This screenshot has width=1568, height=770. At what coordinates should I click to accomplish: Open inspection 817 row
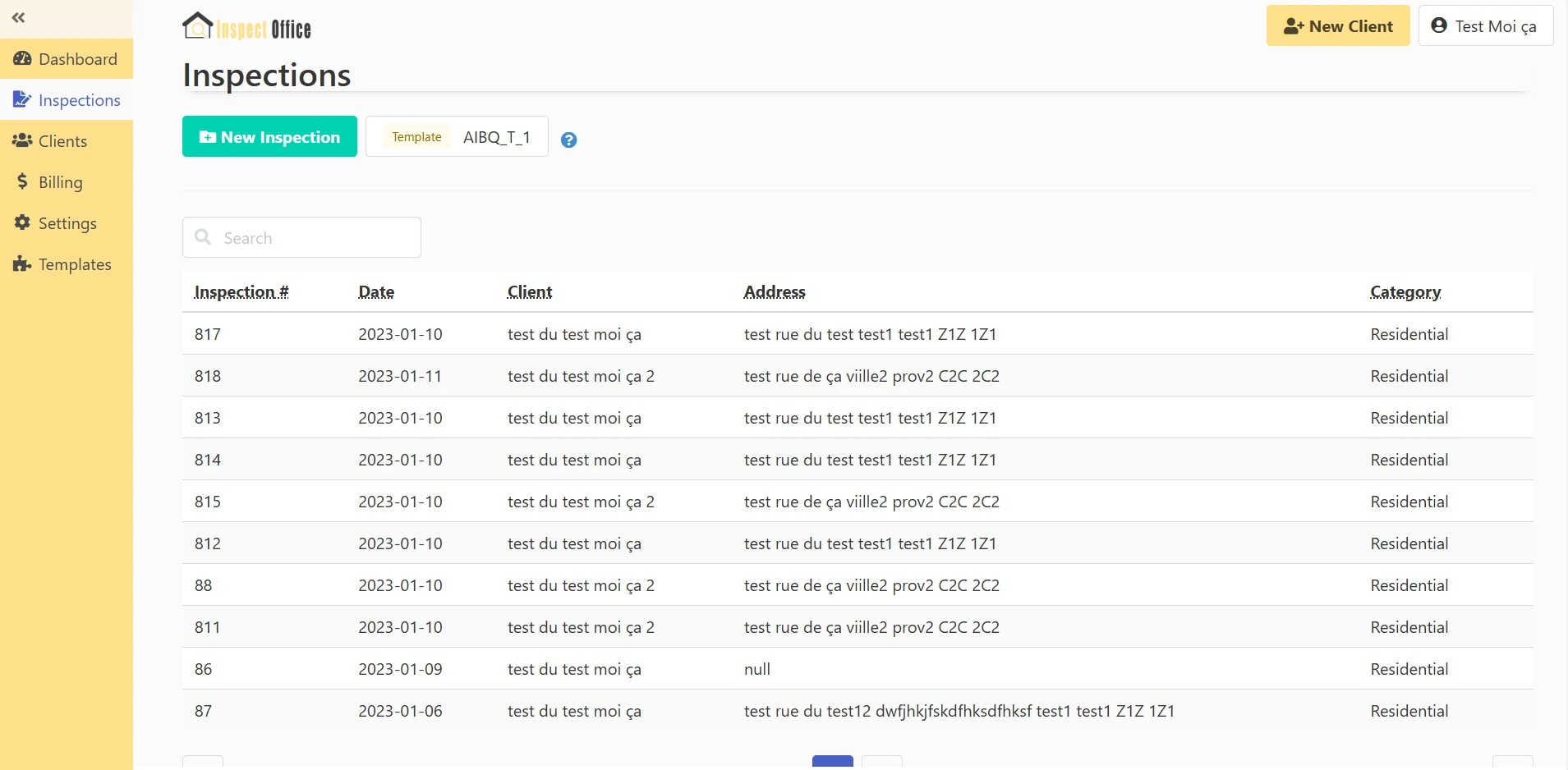[208, 334]
